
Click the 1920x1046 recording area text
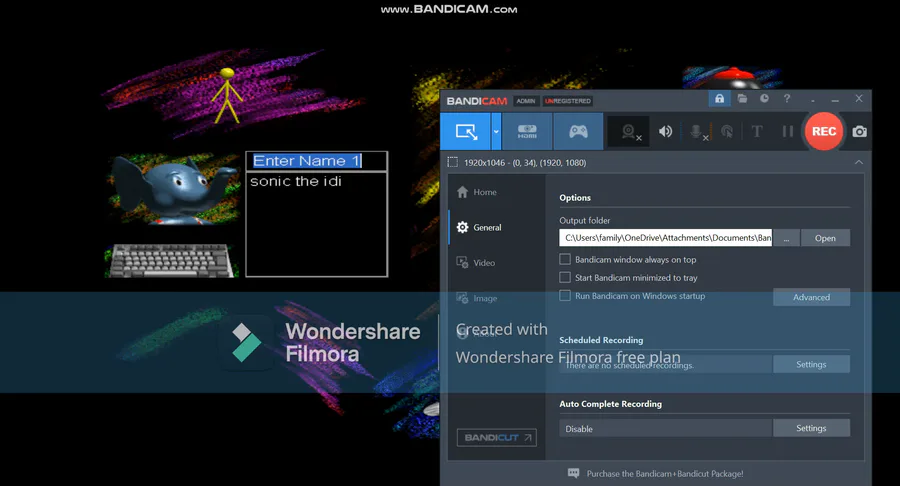525,162
